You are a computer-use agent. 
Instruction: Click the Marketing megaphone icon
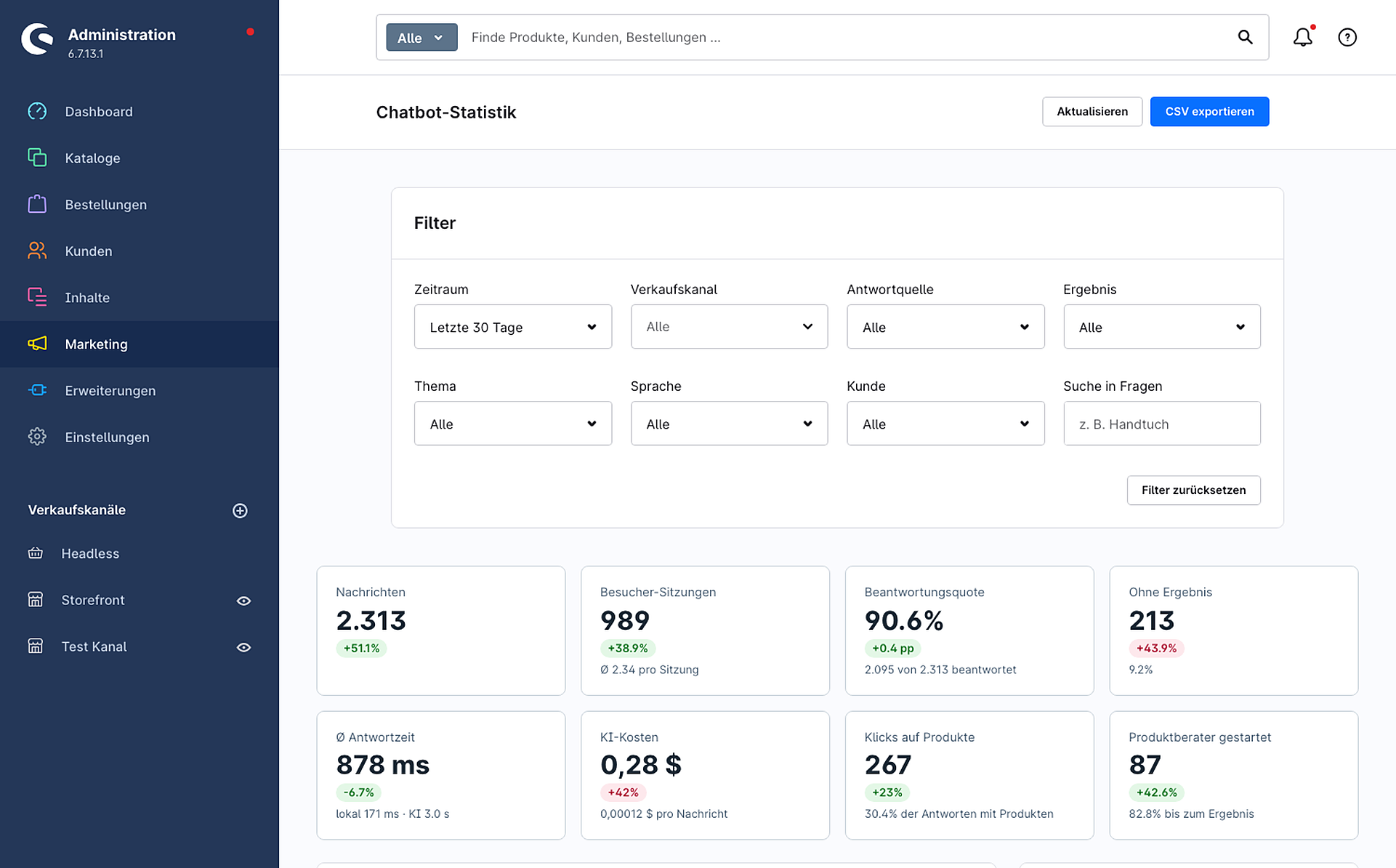(x=37, y=344)
